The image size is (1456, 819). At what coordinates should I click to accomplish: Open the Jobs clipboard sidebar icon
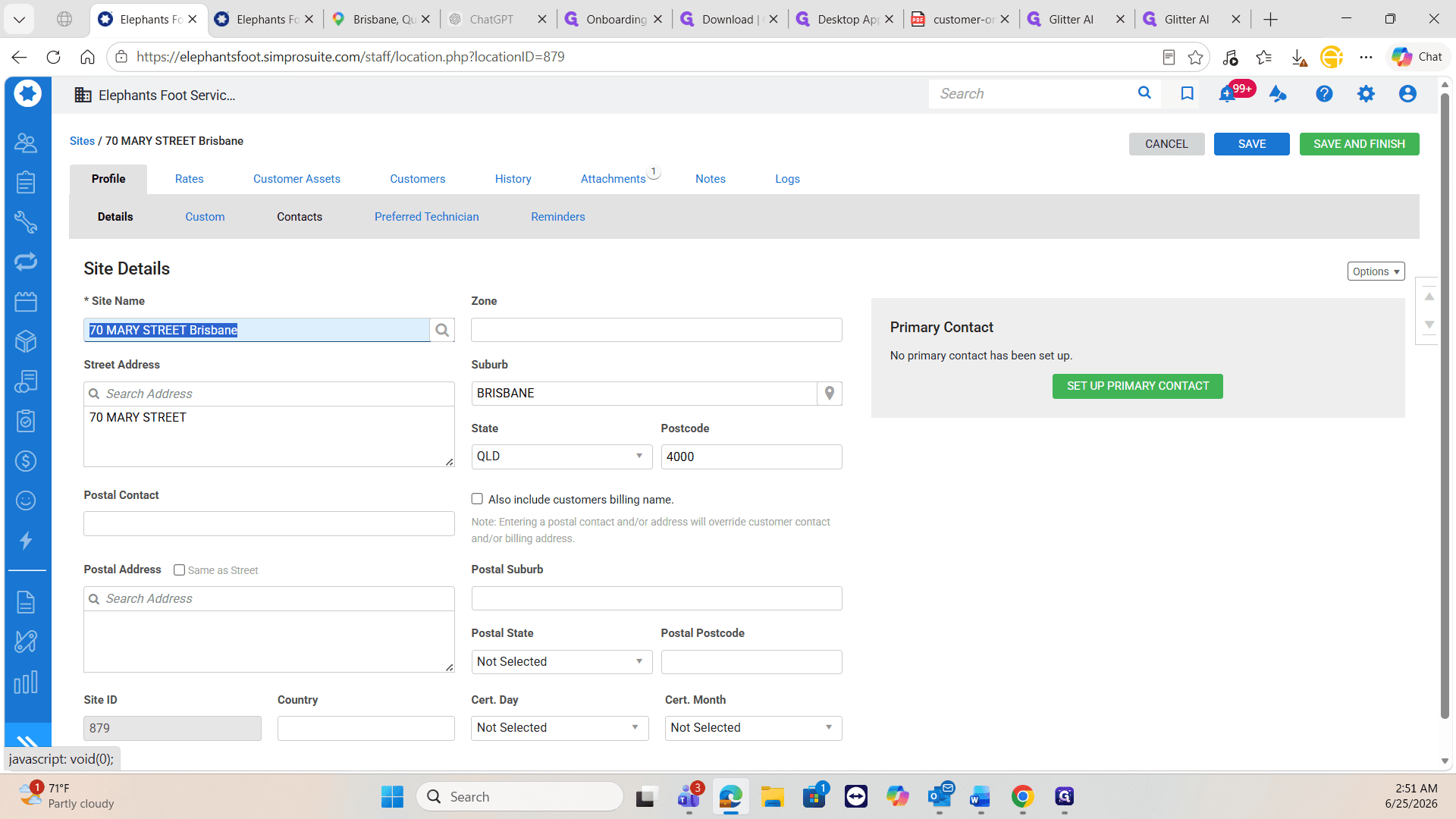[x=26, y=182]
